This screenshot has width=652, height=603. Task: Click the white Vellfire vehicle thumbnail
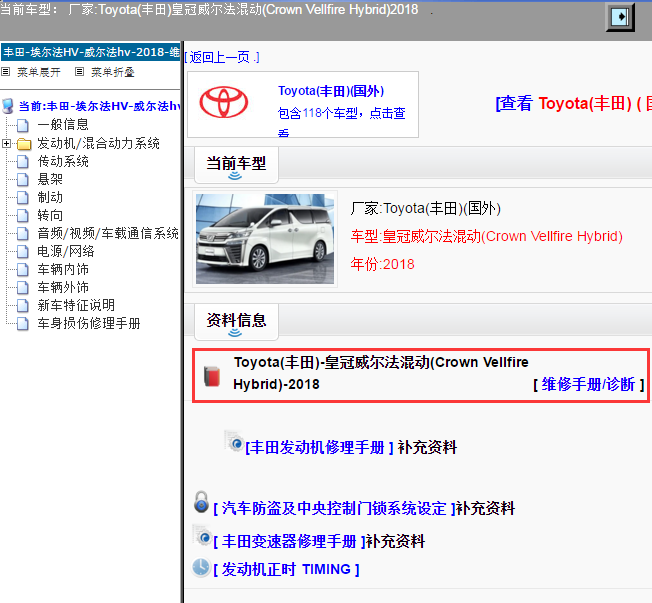tap(265, 239)
